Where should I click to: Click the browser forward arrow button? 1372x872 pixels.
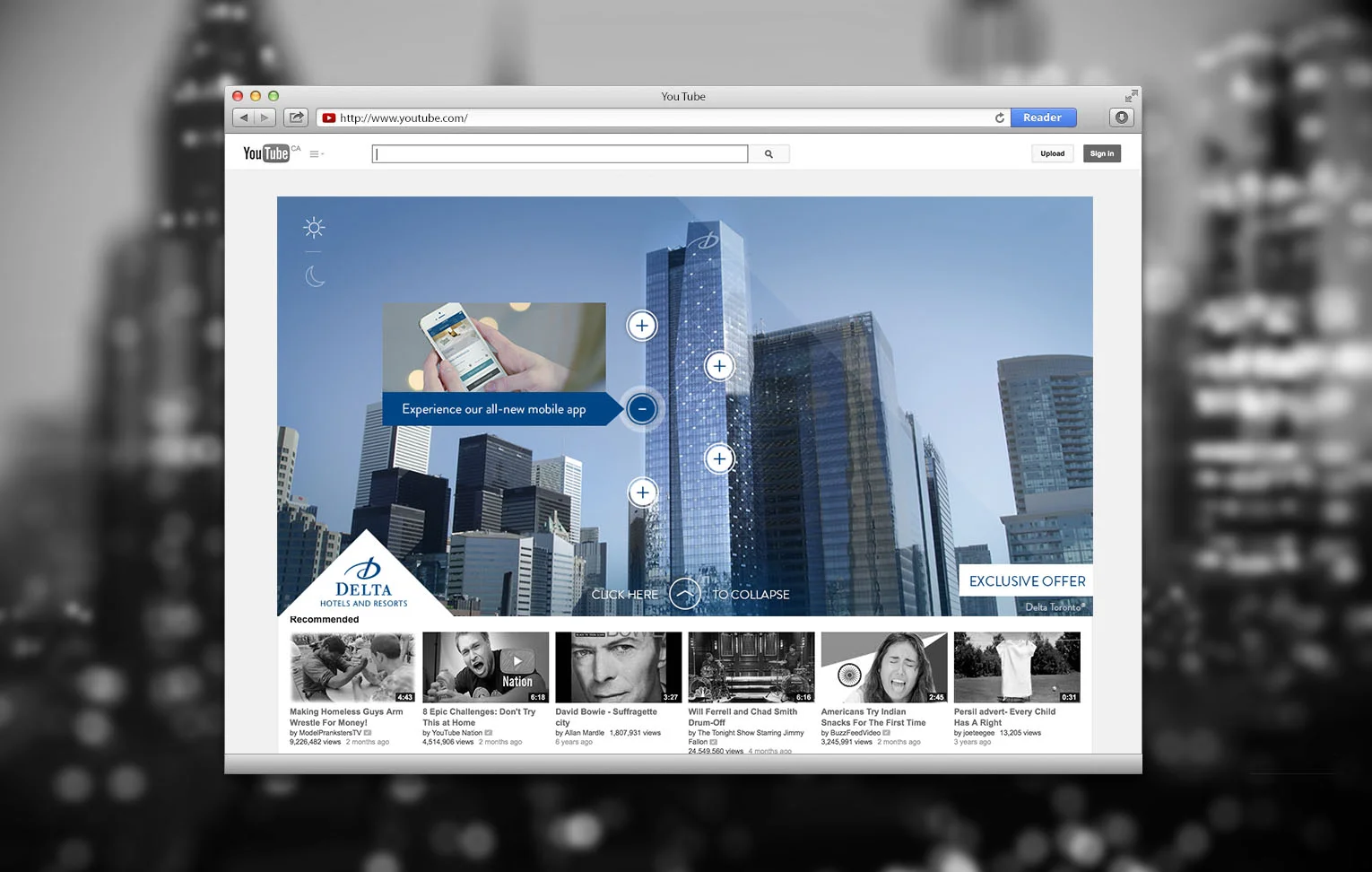pyautogui.click(x=265, y=118)
